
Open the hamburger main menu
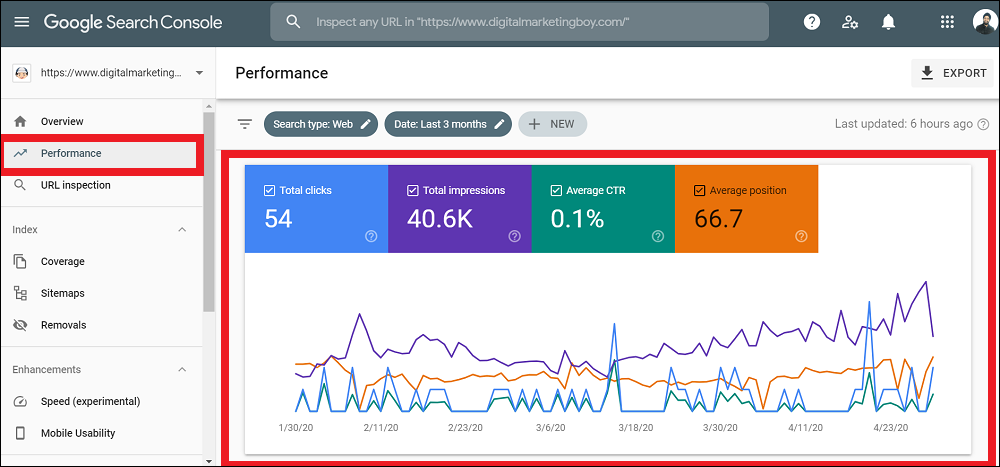[22, 22]
